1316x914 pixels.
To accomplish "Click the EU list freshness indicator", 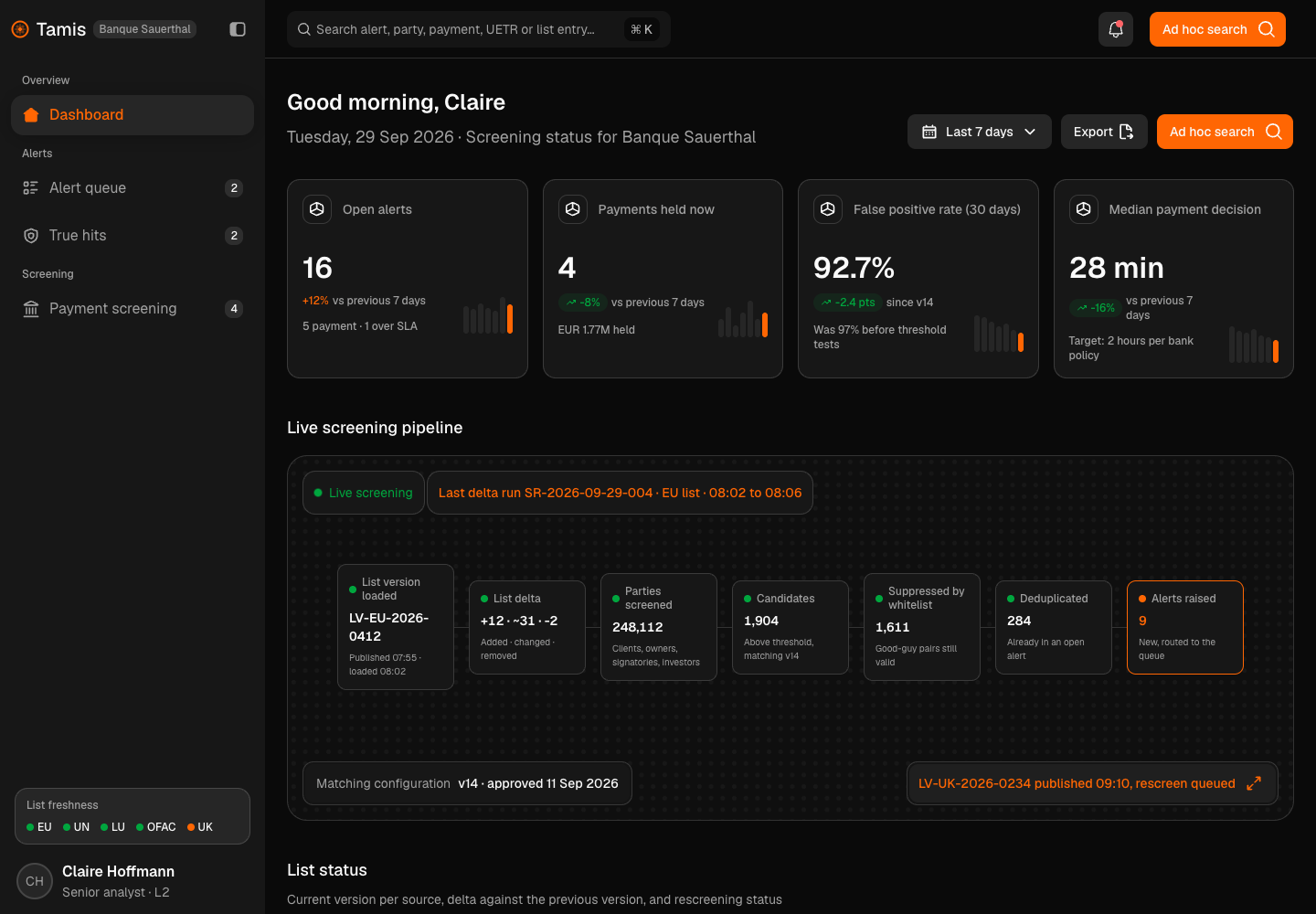I will [x=39, y=827].
